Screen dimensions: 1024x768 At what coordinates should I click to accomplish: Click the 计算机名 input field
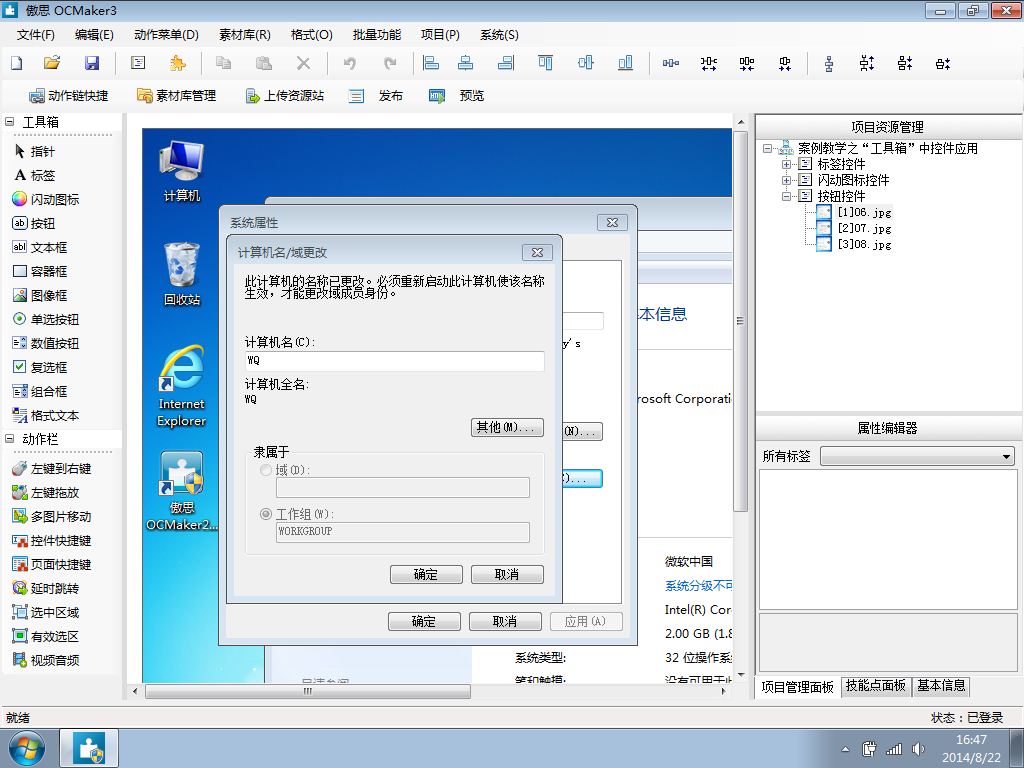(394, 360)
